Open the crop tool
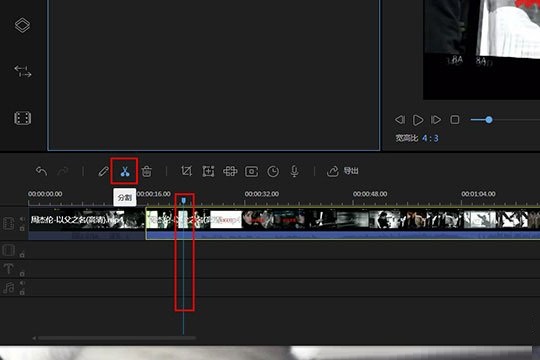The image size is (540, 360). (x=186, y=171)
